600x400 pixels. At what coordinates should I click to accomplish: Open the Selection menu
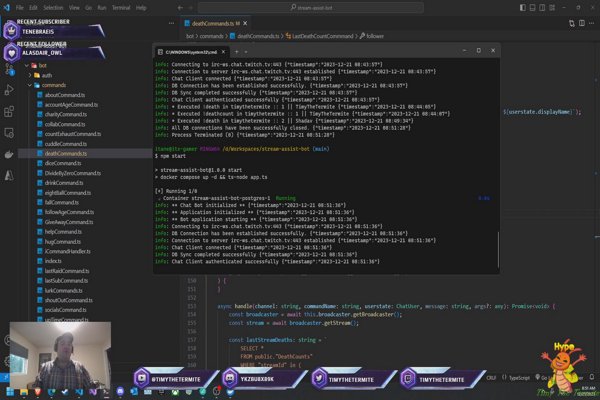pyautogui.click(x=53, y=8)
